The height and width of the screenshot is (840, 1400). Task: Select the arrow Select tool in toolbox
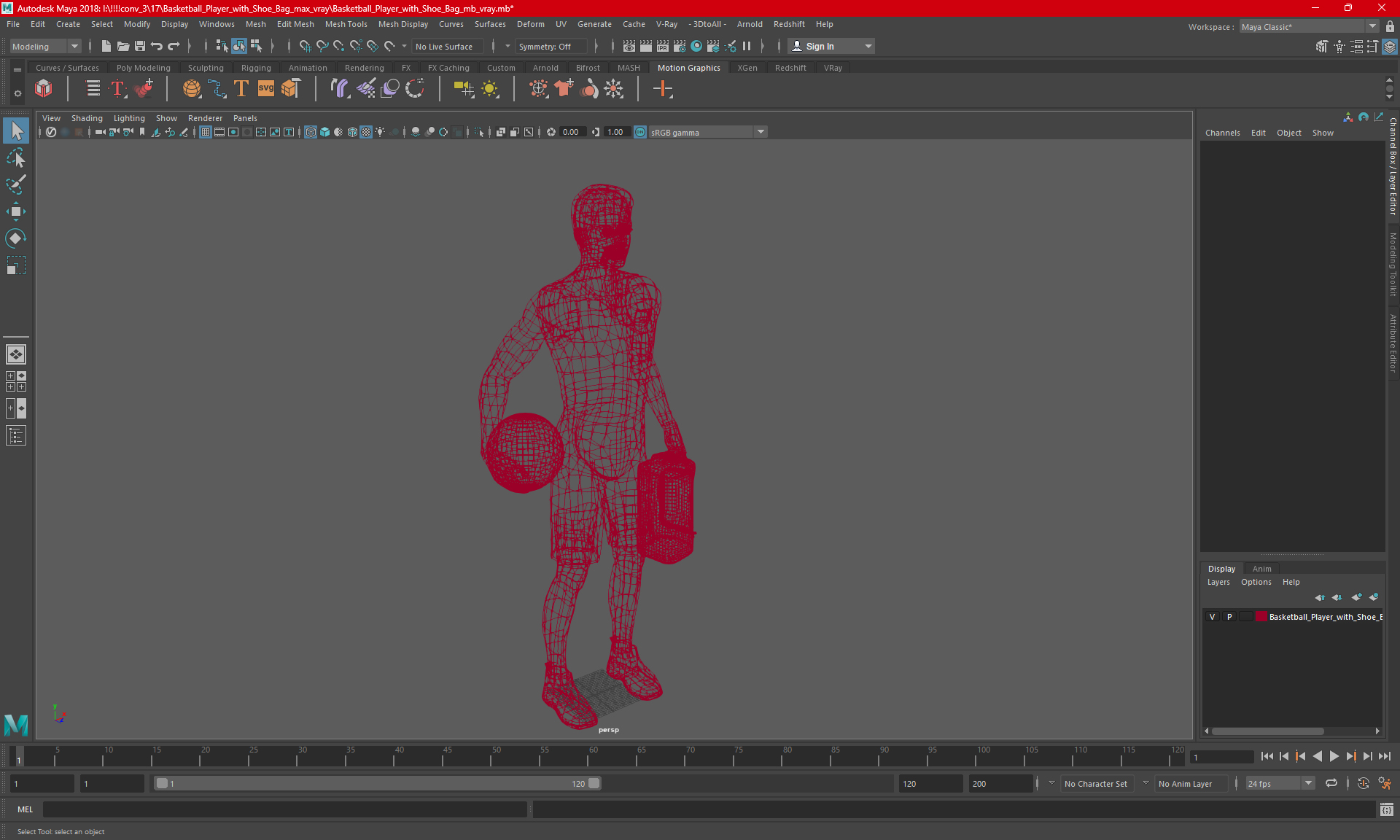pos(16,131)
